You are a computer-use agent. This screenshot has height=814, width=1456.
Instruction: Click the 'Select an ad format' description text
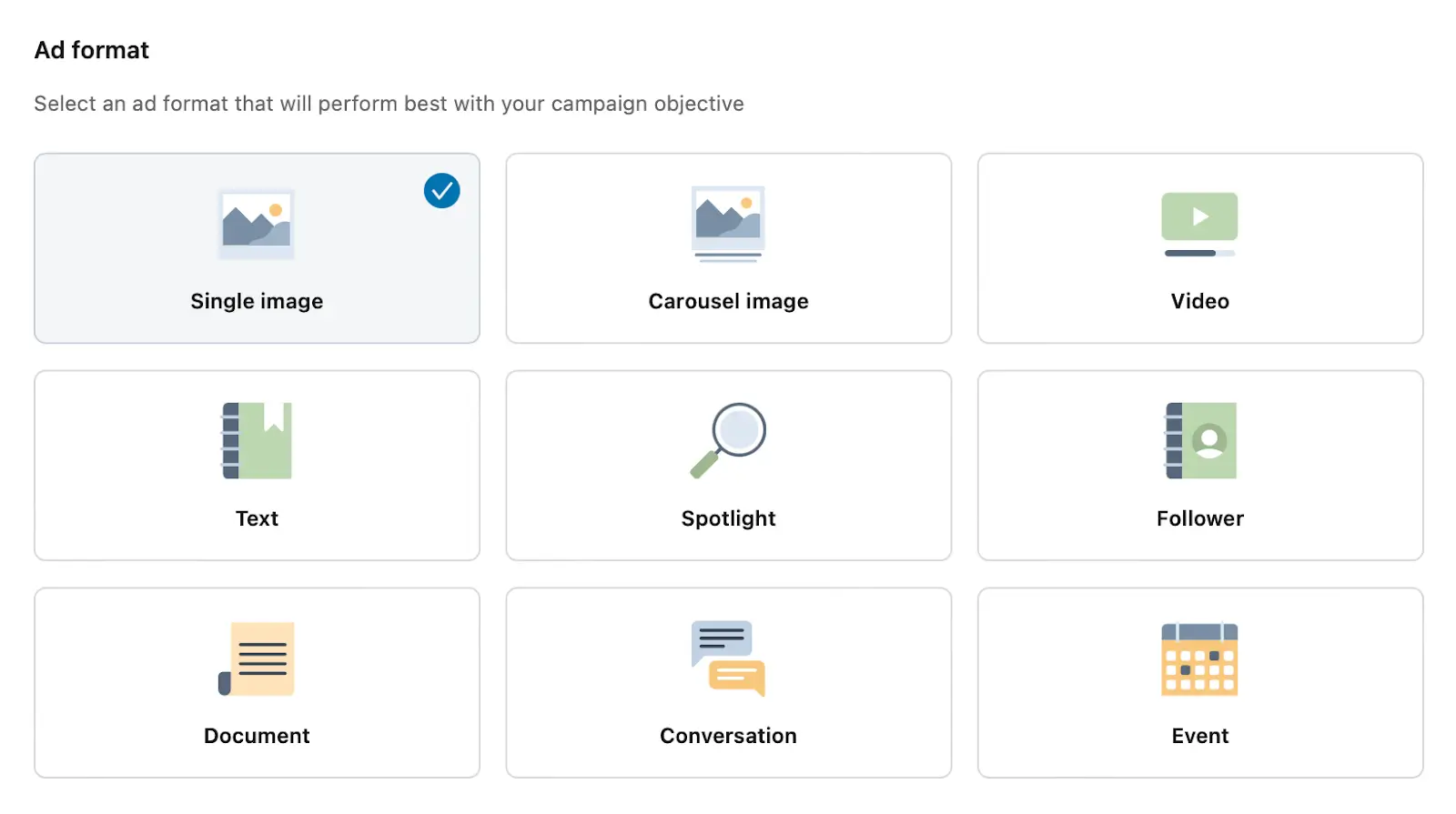pyautogui.click(x=389, y=104)
